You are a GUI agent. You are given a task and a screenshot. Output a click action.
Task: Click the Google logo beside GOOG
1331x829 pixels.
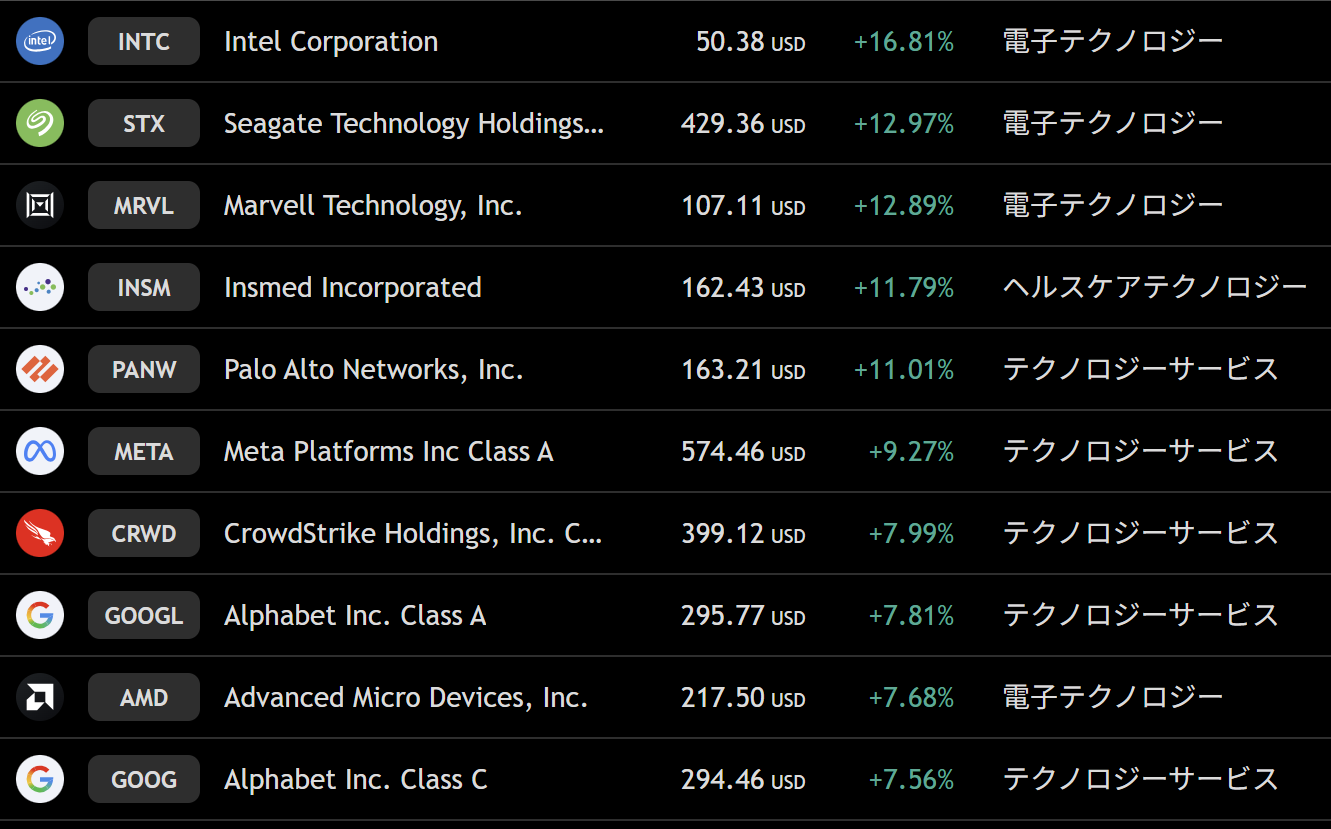(40, 780)
